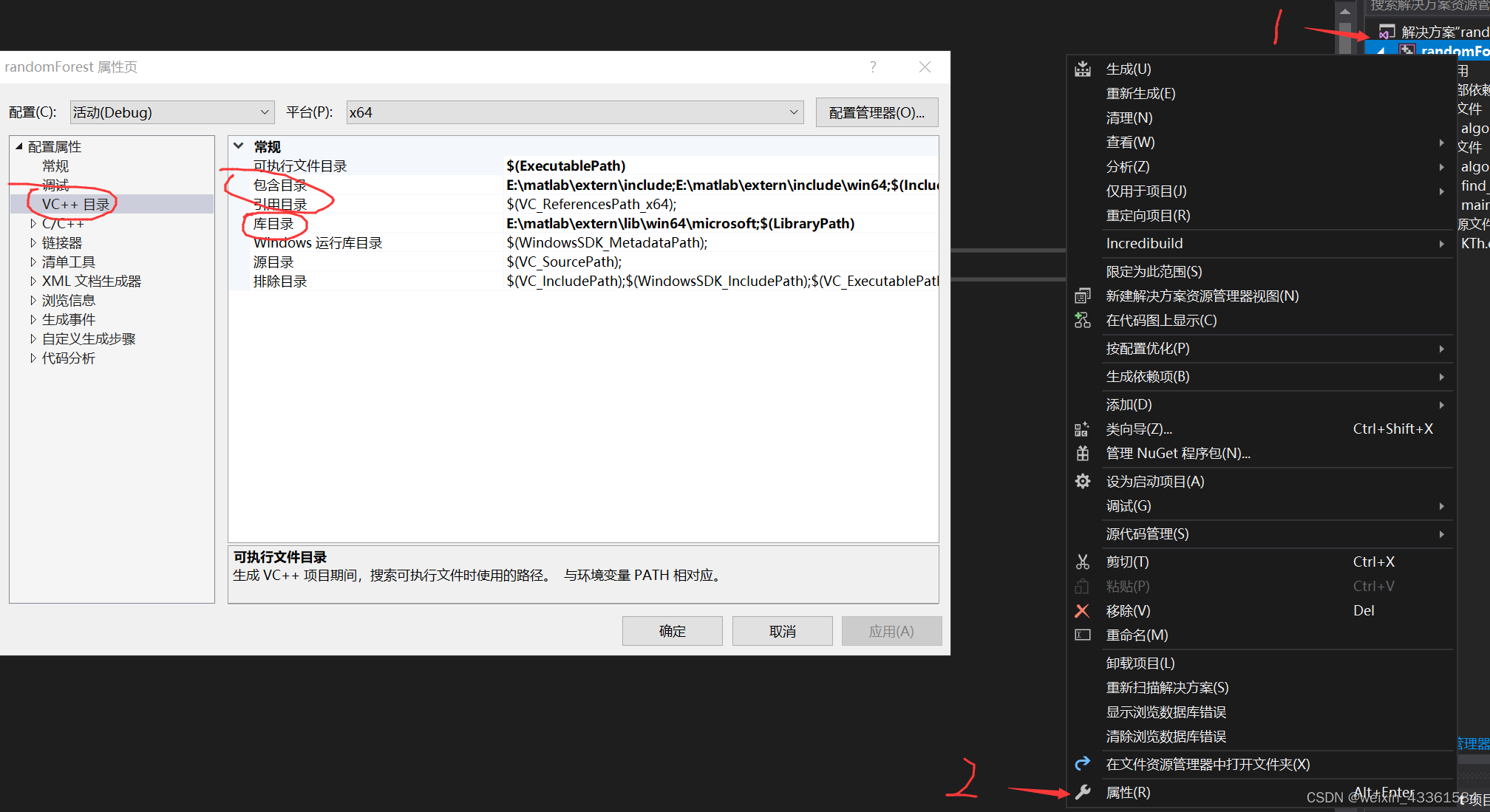Open the 配置 Debug dropdown
This screenshot has width=1490, height=812.
[172, 112]
